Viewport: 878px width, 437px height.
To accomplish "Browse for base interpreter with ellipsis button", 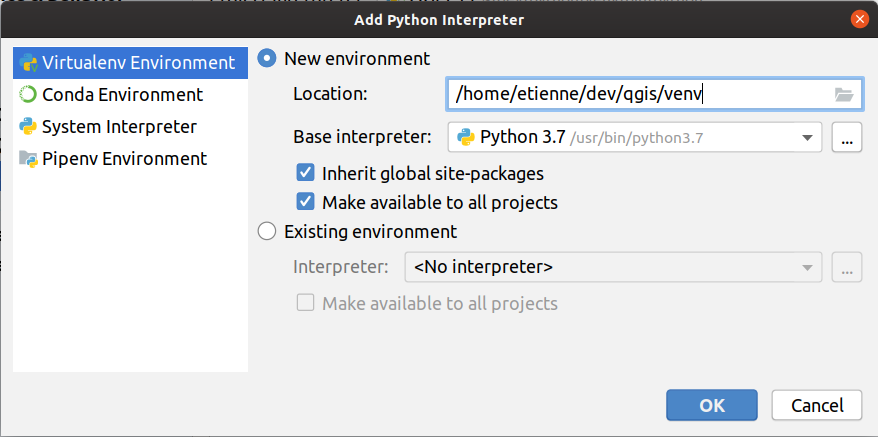I will (x=846, y=137).
